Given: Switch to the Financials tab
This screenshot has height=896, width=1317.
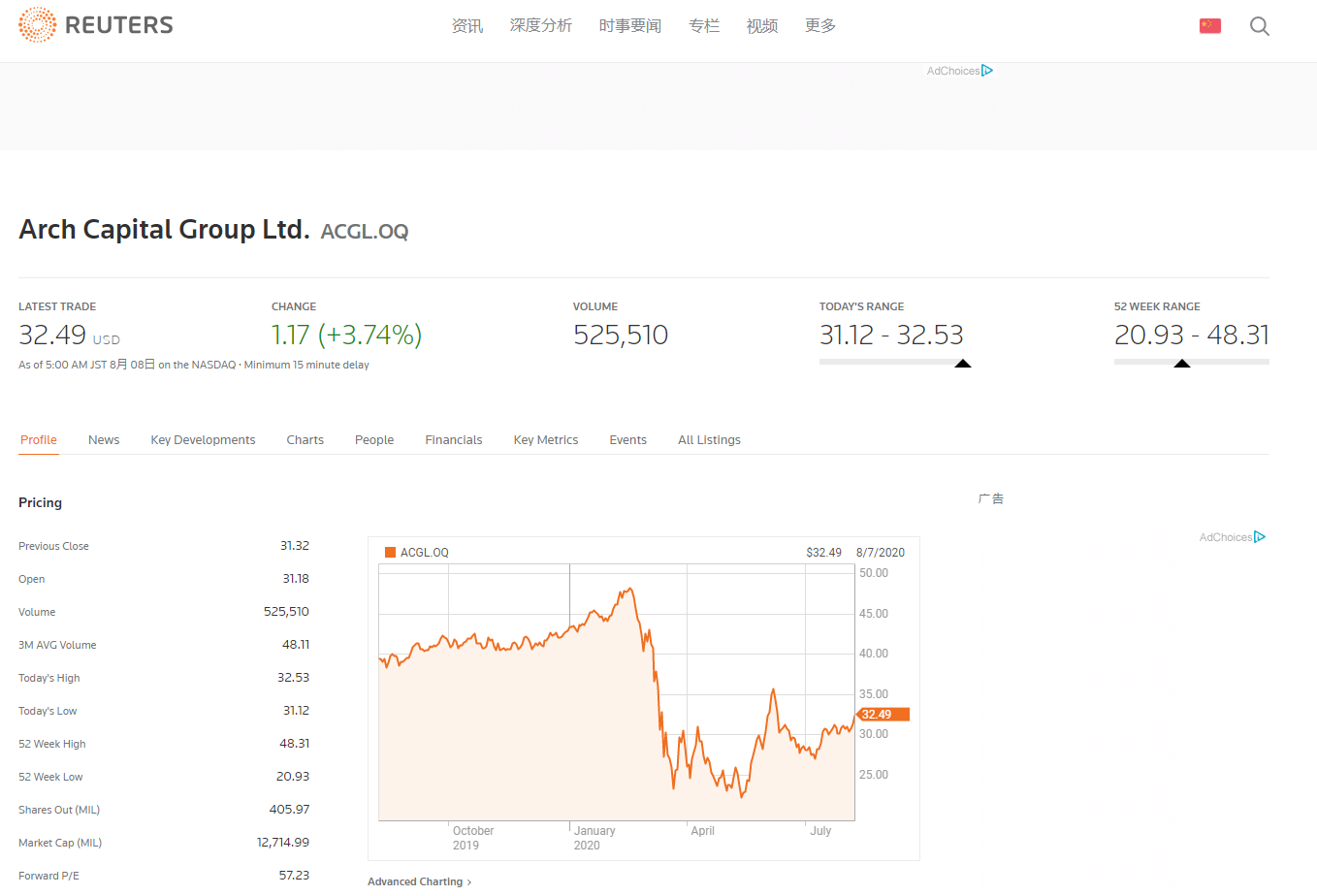Looking at the screenshot, I should tap(454, 440).
